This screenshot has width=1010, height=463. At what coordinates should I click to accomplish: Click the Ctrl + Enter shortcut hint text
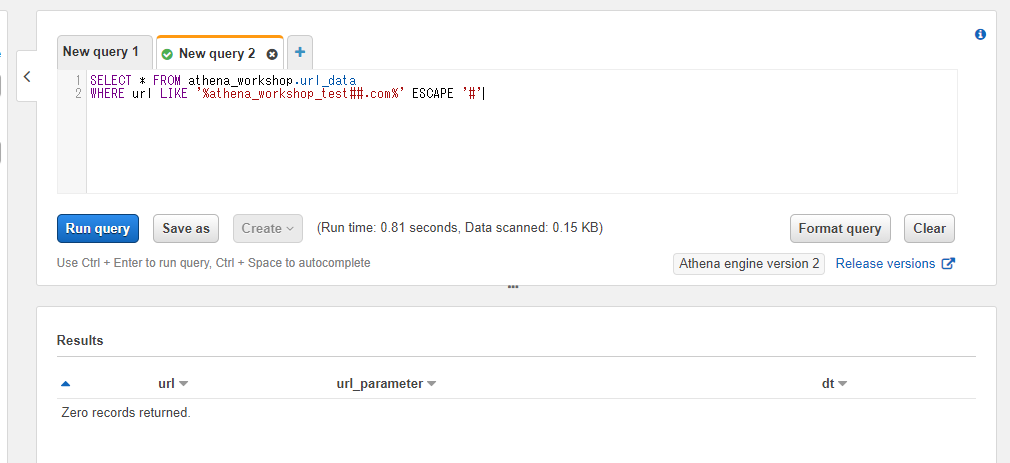(213, 263)
